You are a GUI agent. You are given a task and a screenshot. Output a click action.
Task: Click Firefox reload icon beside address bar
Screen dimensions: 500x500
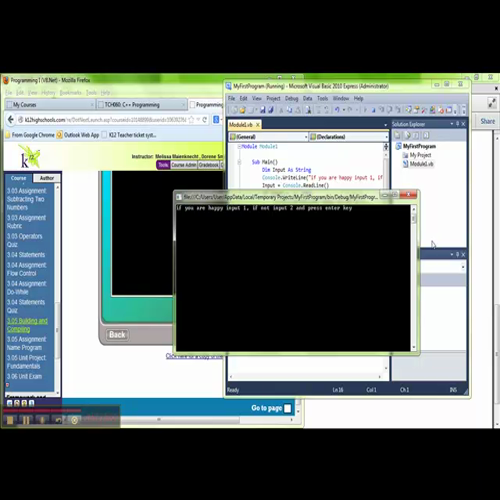click(x=205, y=119)
